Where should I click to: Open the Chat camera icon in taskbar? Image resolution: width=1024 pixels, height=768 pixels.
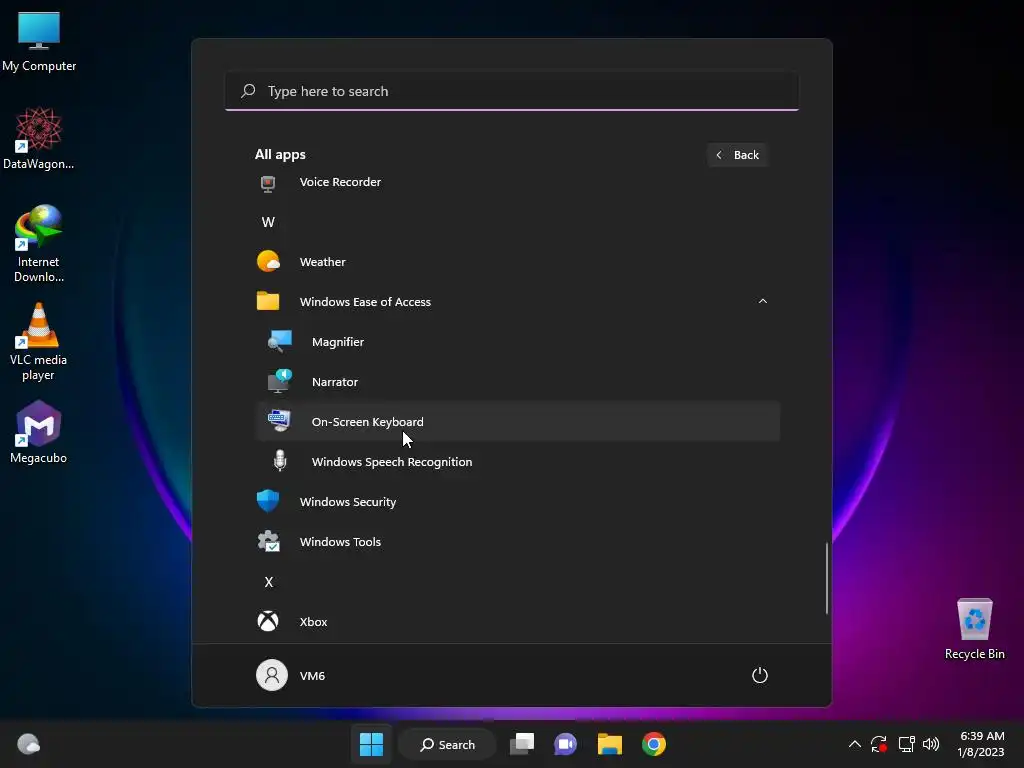566,744
